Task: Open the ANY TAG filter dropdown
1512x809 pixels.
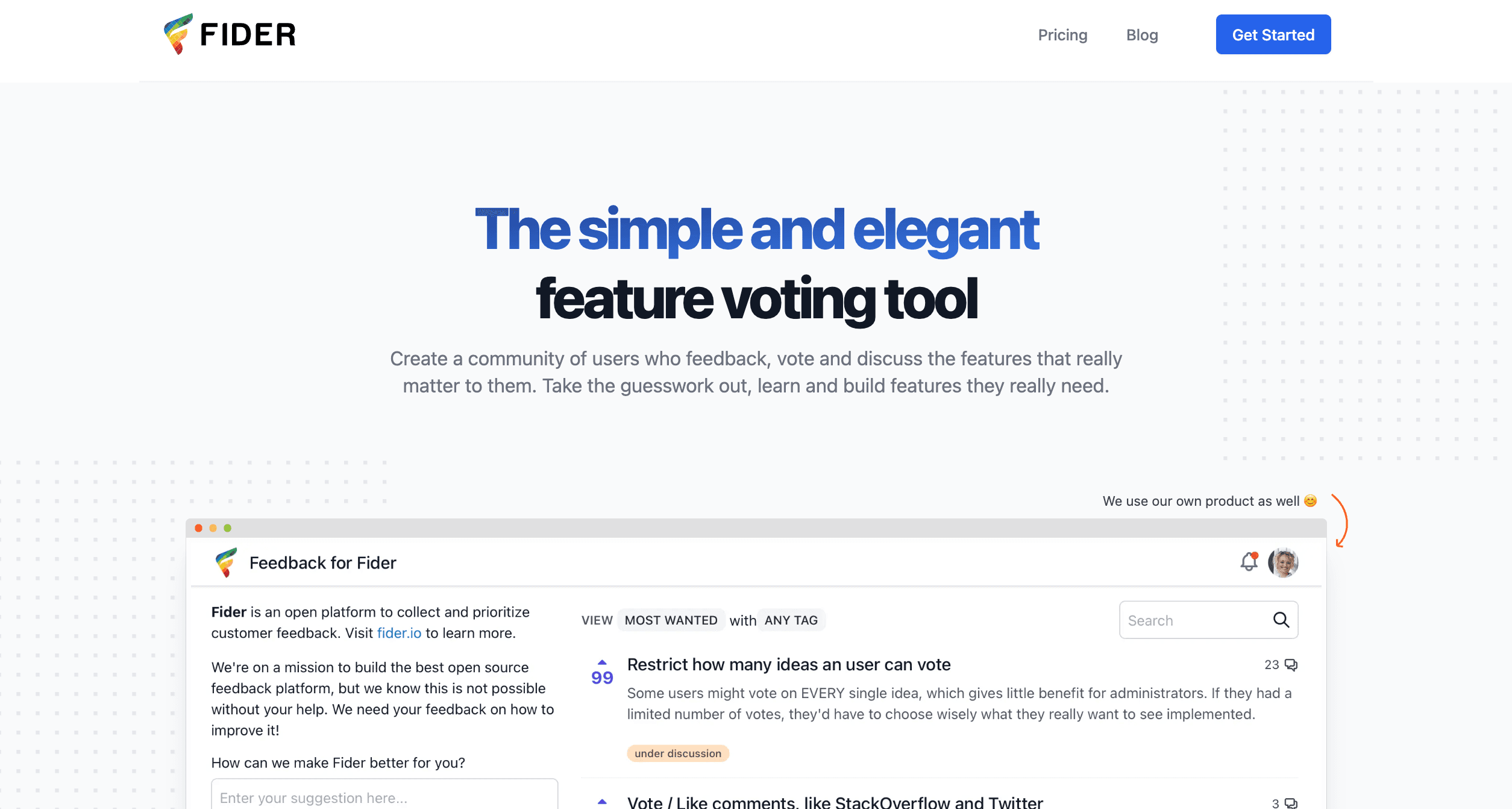Action: (x=791, y=620)
